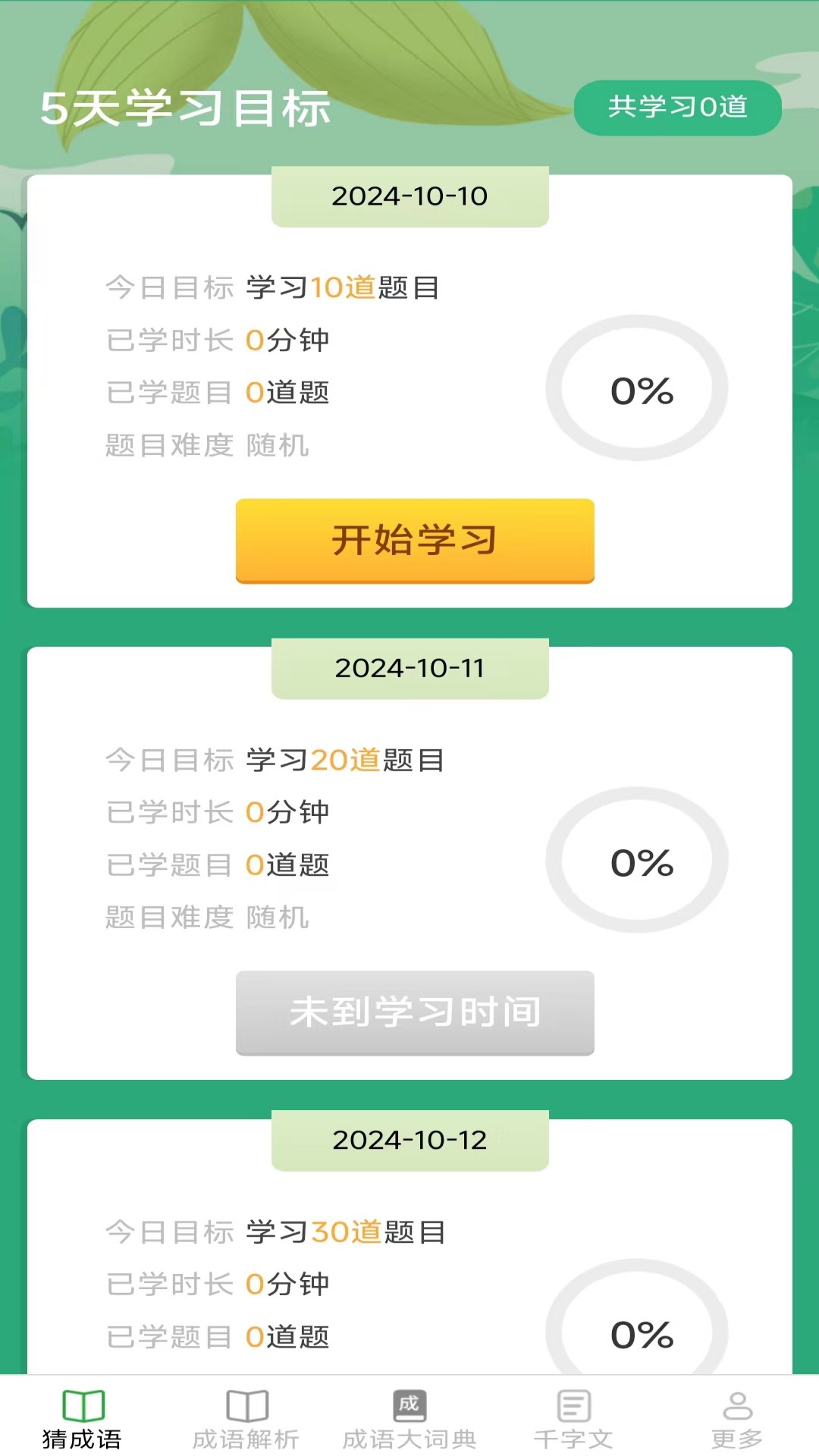This screenshot has width=819, height=1456.
Task: Switch to the 千字文 tab label
Action: (x=573, y=1439)
